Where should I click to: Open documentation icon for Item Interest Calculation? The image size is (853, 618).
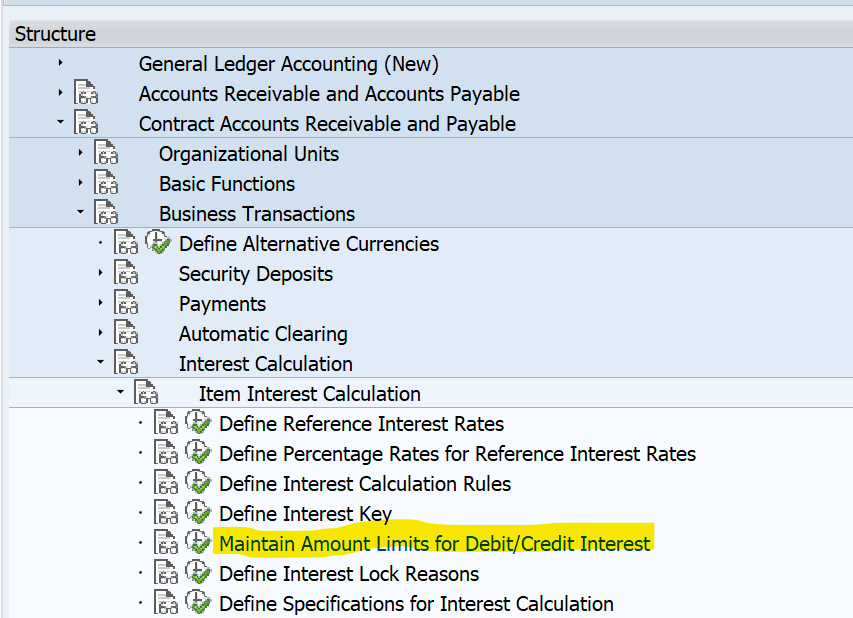click(x=146, y=391)
